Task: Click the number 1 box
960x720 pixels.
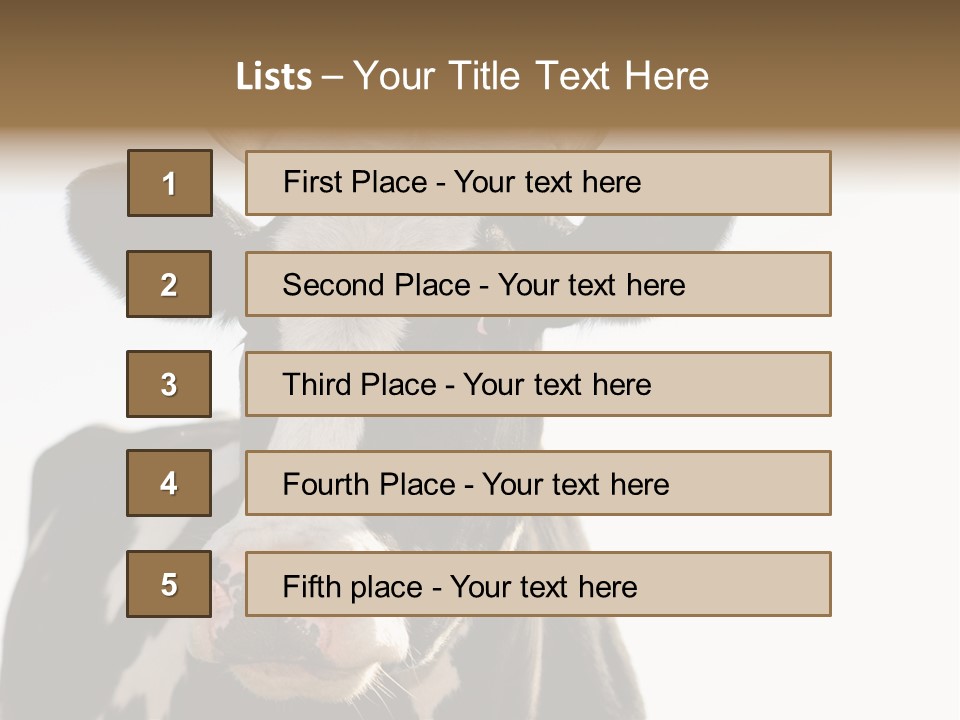Action: click(x=170, y=183)
